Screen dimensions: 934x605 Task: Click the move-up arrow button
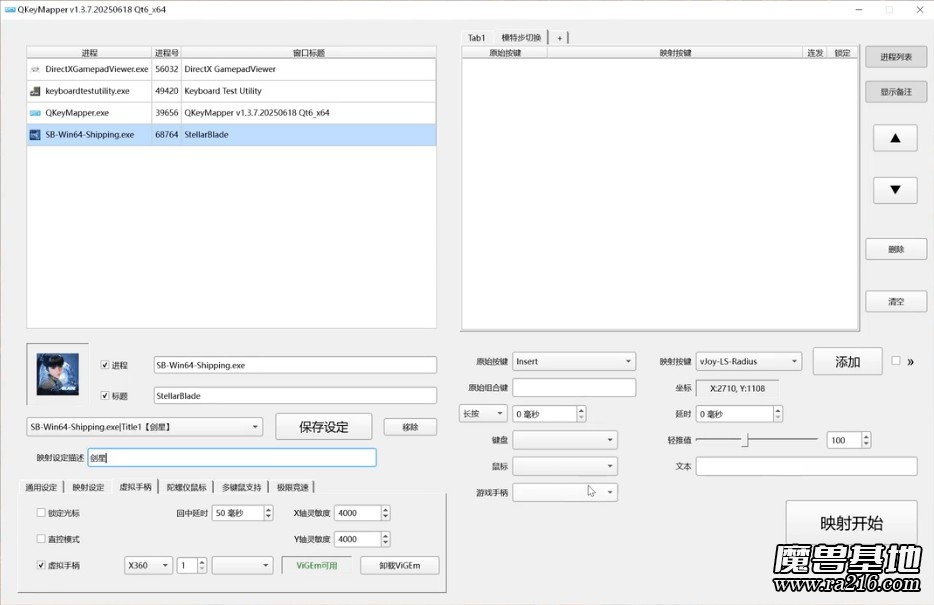(x=895, y=138)
